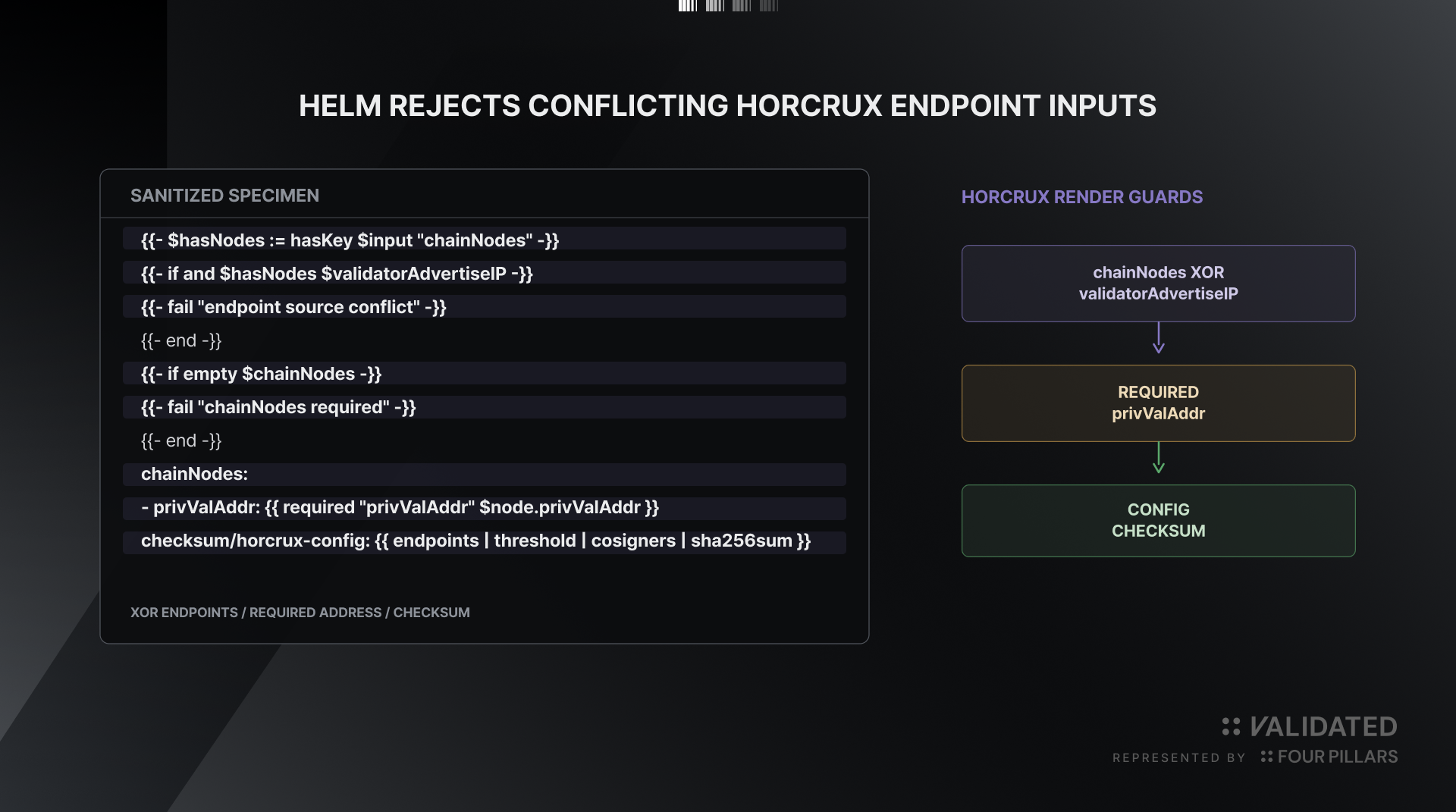Select the chainNodes XOR validatorAdvertiseIP box
This screenshot has height=812, width=1456.
coord(1158,283)
